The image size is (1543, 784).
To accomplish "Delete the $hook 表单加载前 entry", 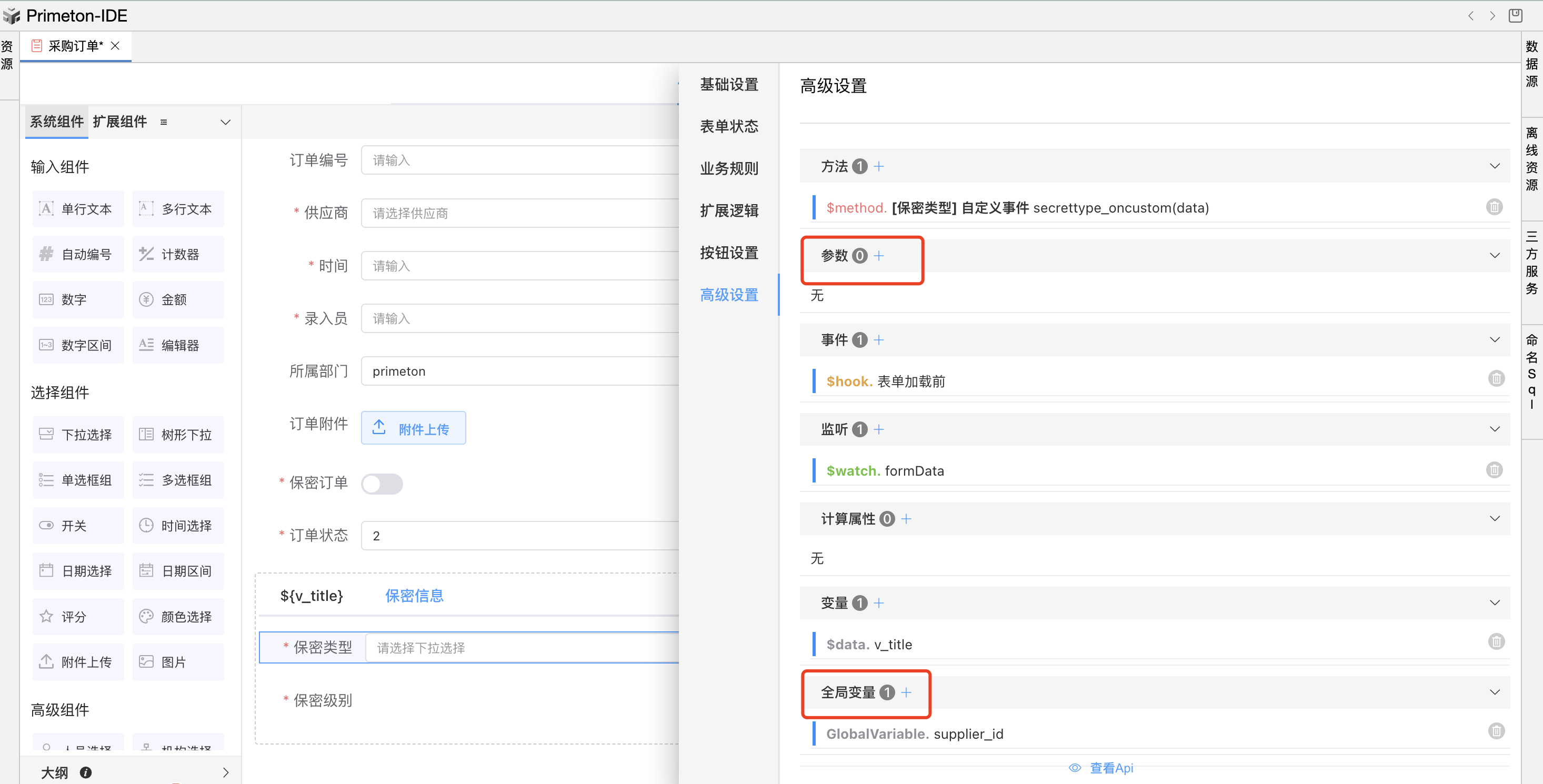I will (1496, 378).
